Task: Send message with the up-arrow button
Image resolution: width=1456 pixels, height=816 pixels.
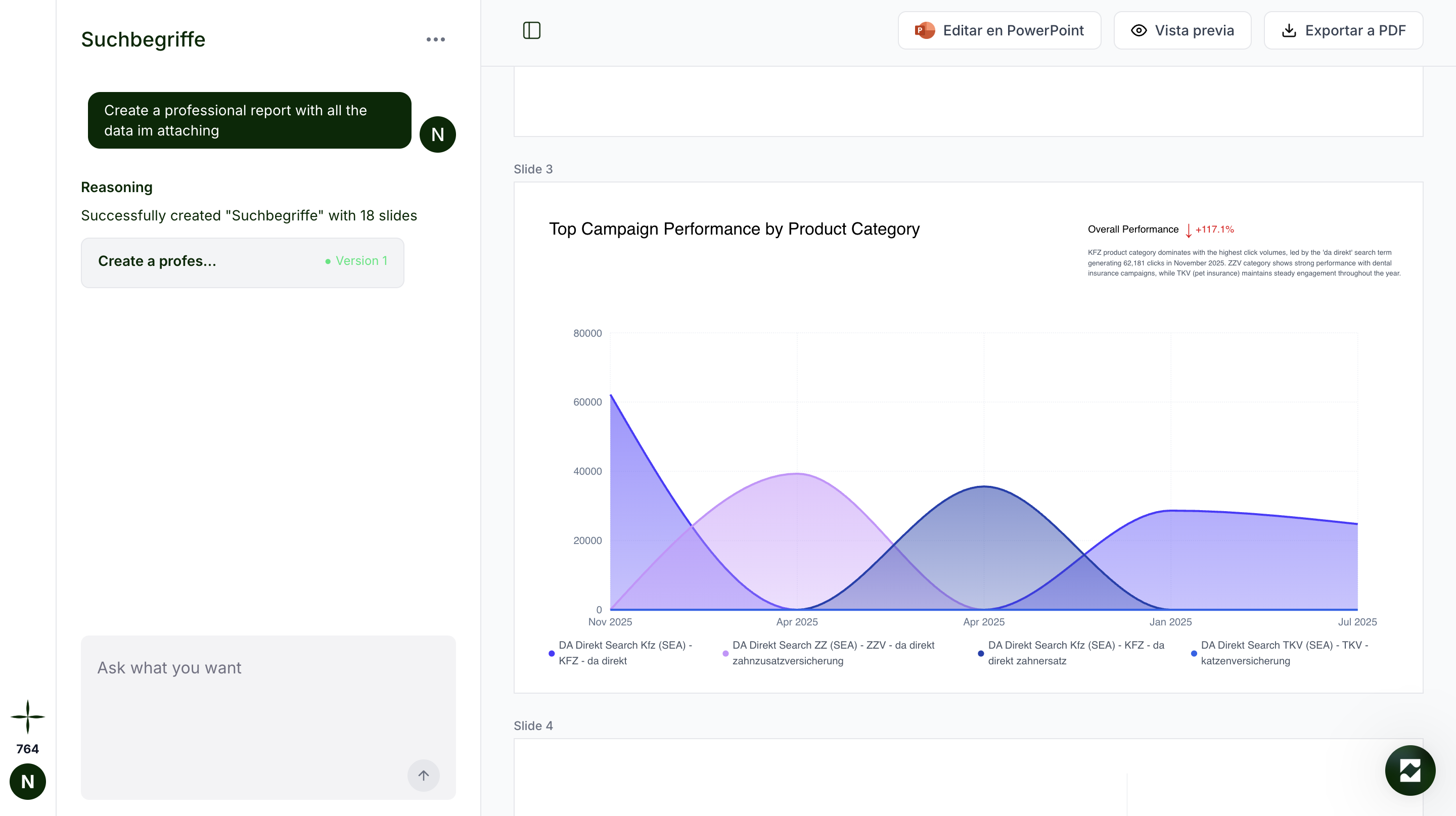Action: click(x=423, y=776)
